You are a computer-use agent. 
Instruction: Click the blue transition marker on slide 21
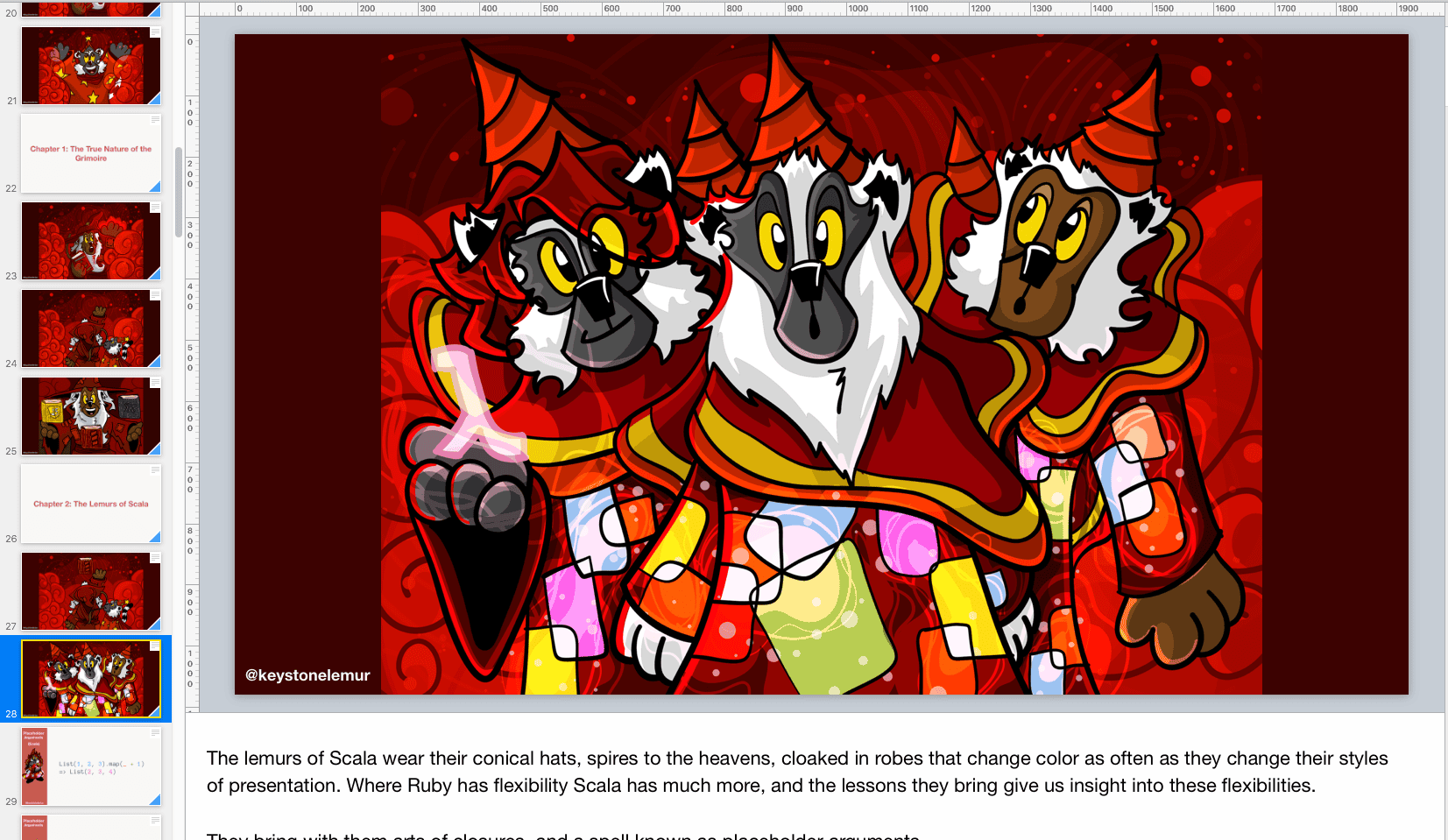pos(156,99)
